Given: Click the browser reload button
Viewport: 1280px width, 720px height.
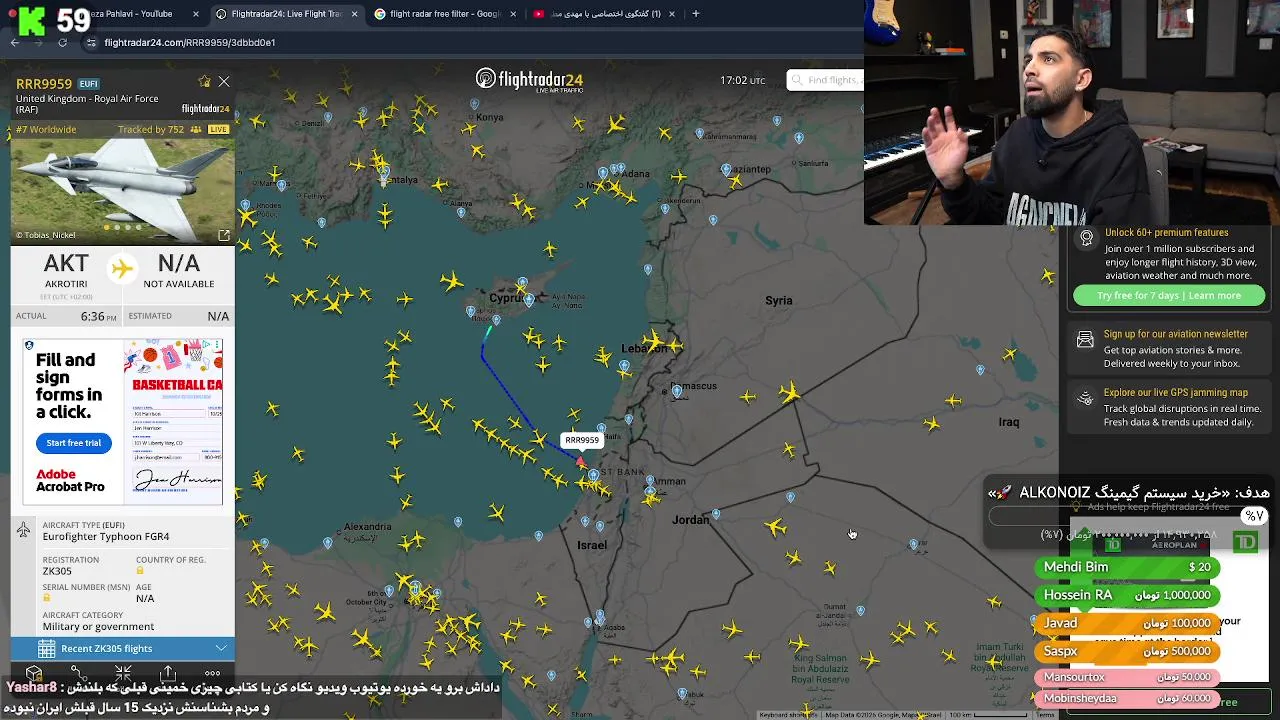Looking at the screenshot, I should 62,42.
